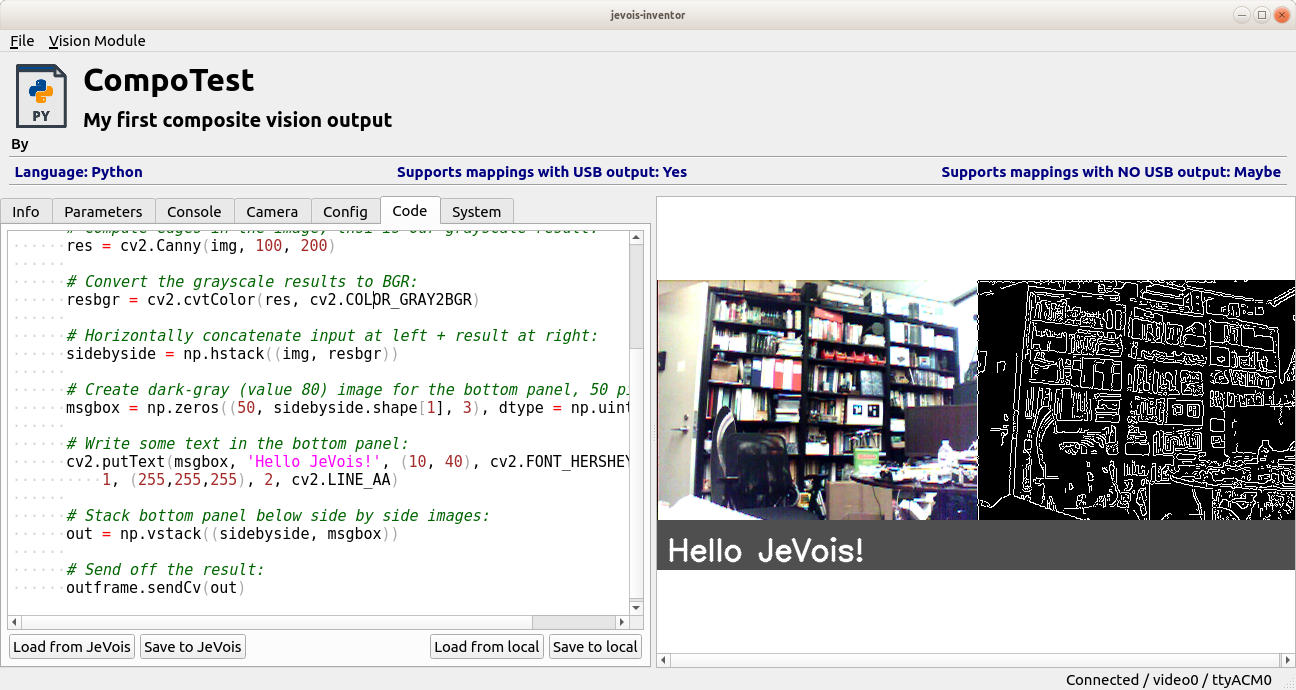
Task: Click Save to local button
Action: [x=595, y=647]
